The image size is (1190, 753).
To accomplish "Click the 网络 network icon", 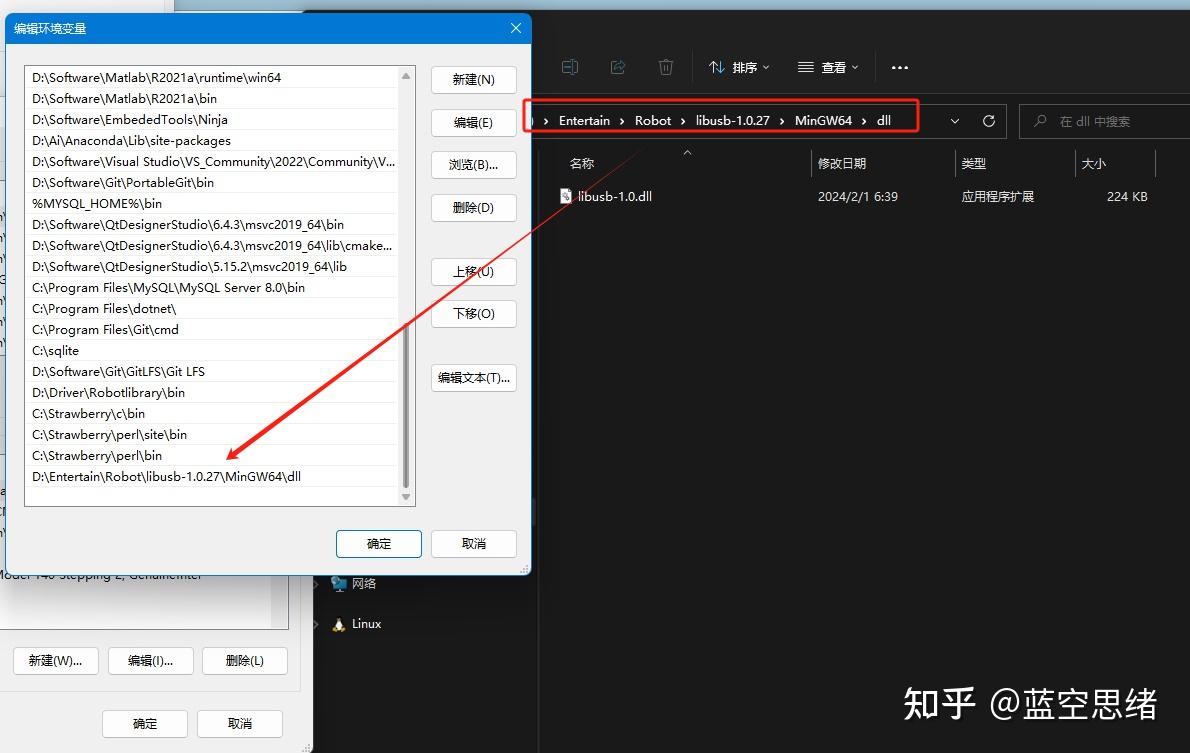I will point(338,584).
